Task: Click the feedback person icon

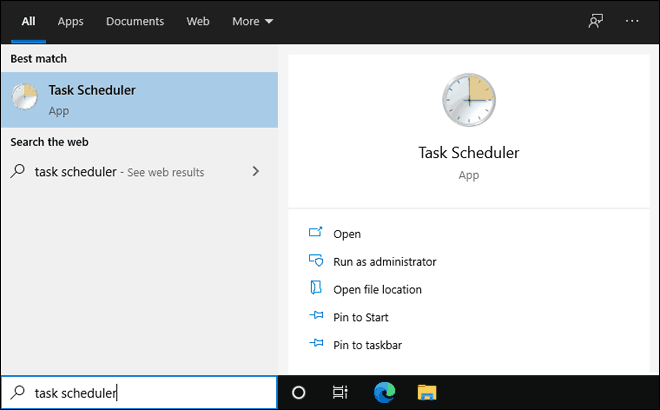Action: point(596,21)
